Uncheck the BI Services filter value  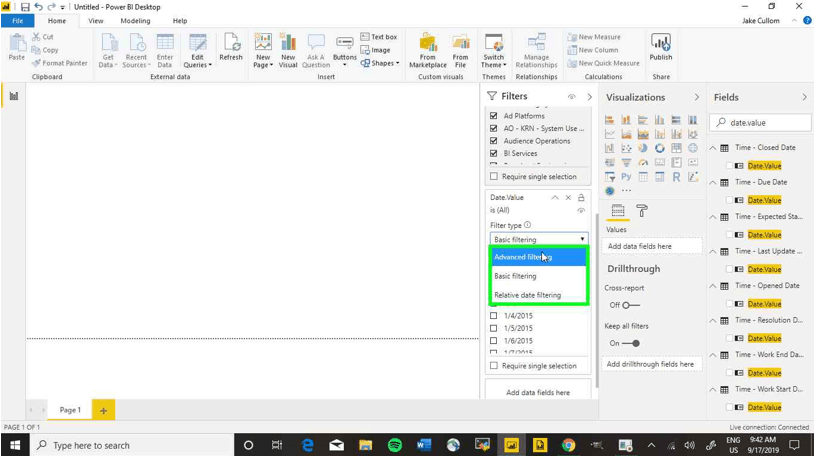tap(494, 153)
